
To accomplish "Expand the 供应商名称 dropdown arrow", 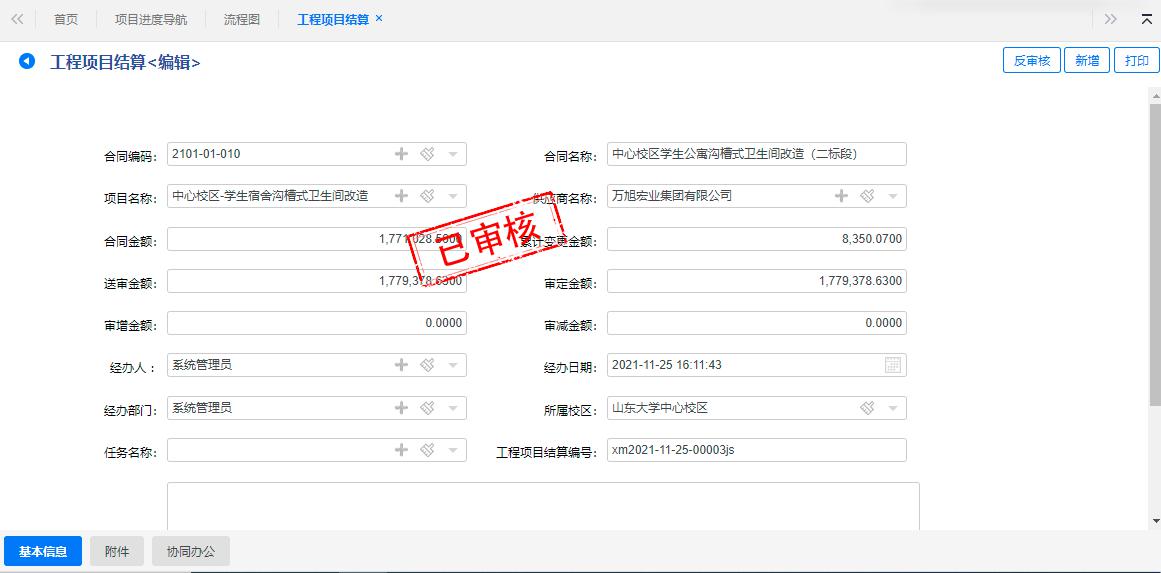I will point(893,196).
